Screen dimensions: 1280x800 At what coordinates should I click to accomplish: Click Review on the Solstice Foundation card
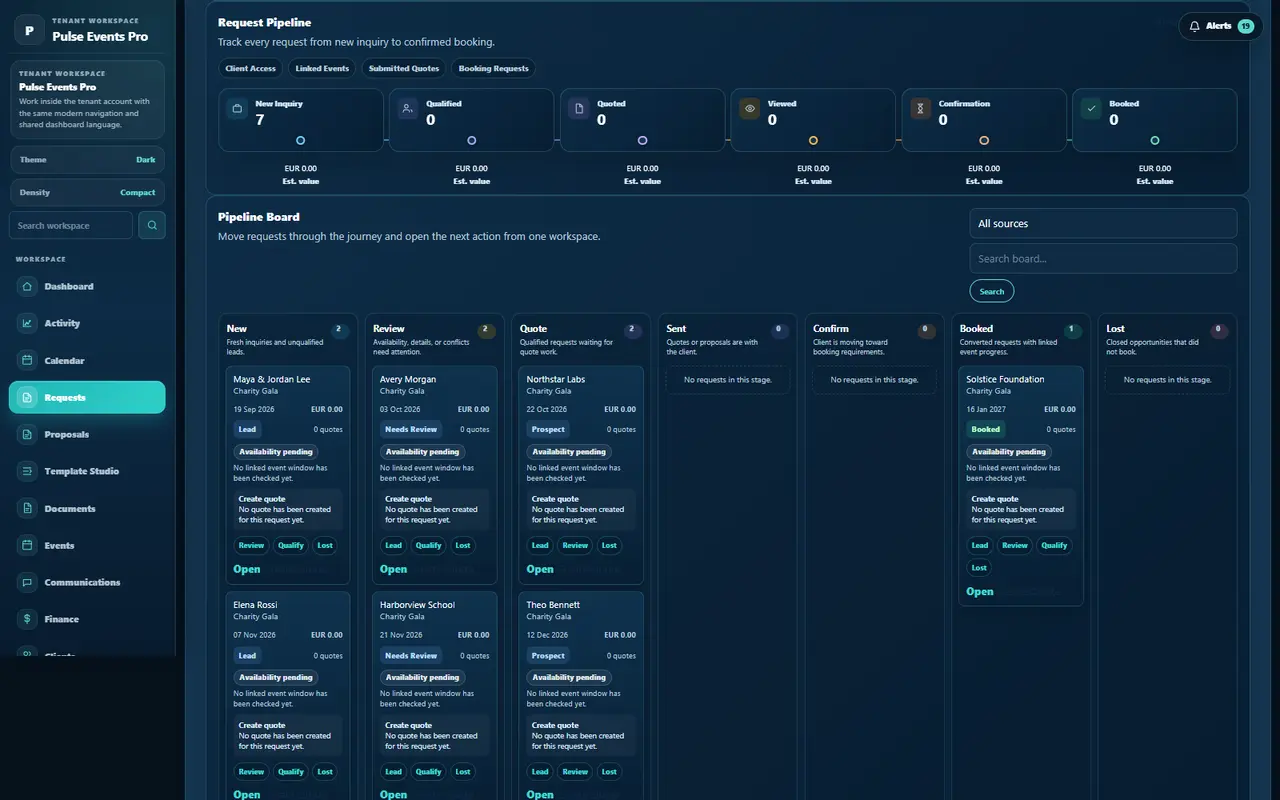[1015, 546]
